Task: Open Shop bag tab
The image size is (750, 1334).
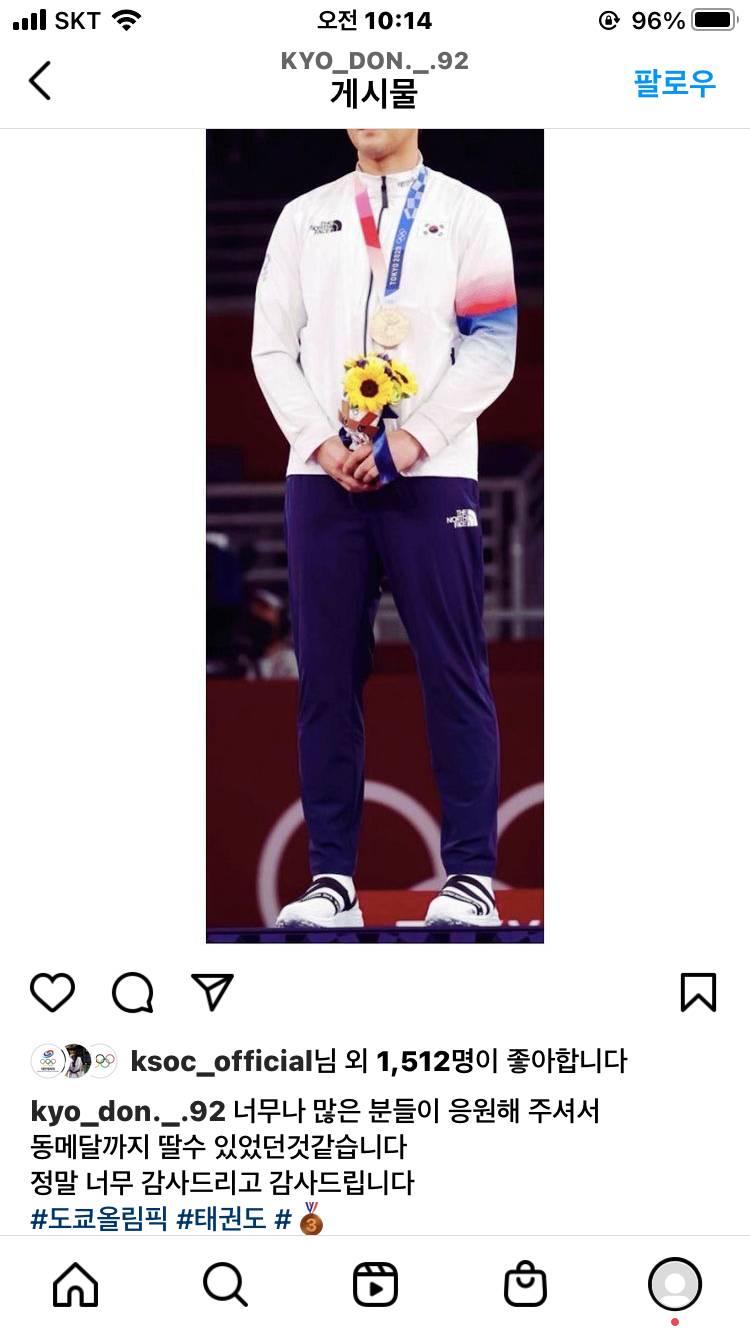Action: [525, 1284]
